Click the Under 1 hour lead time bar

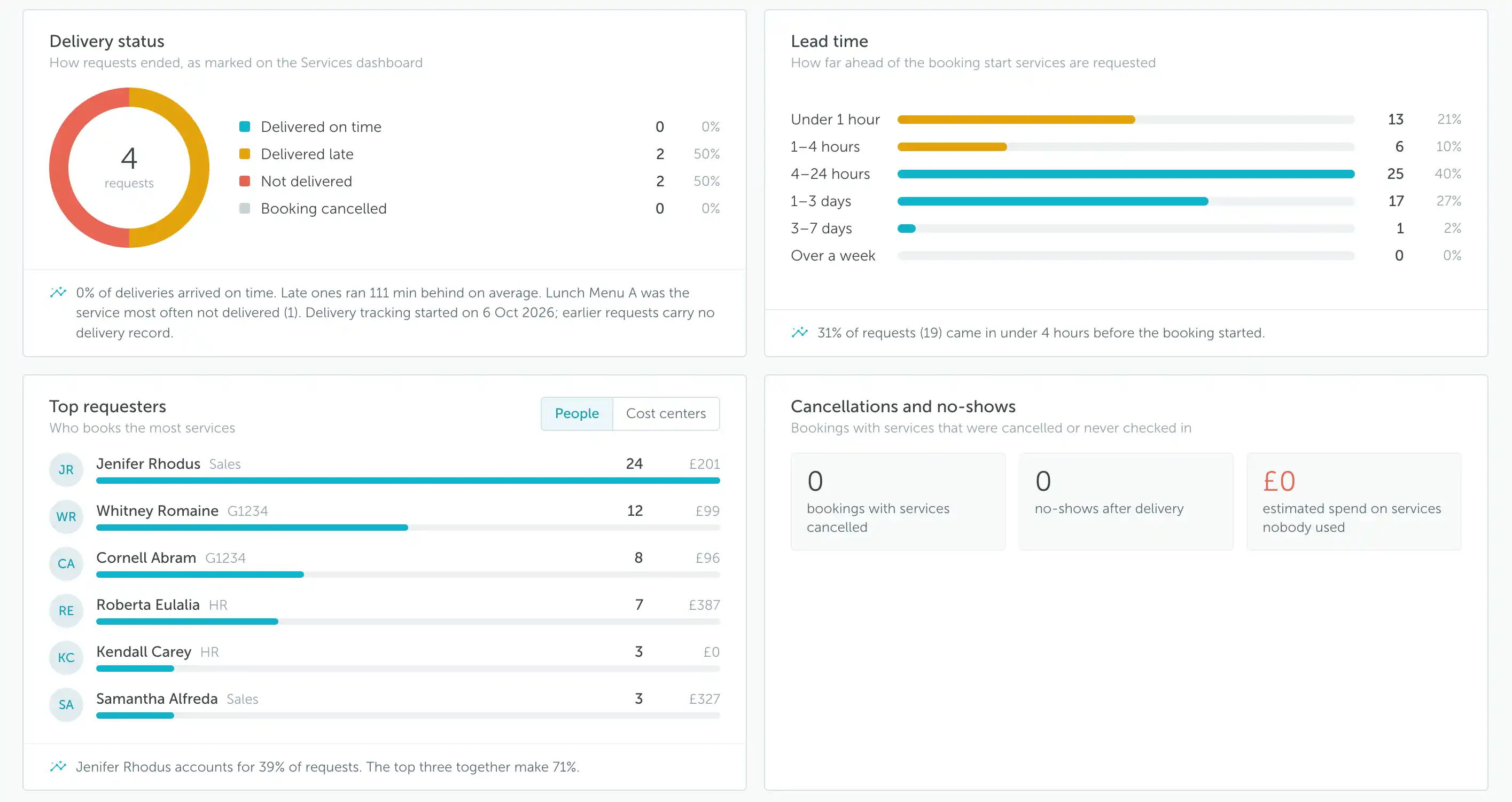point(1126,120)
